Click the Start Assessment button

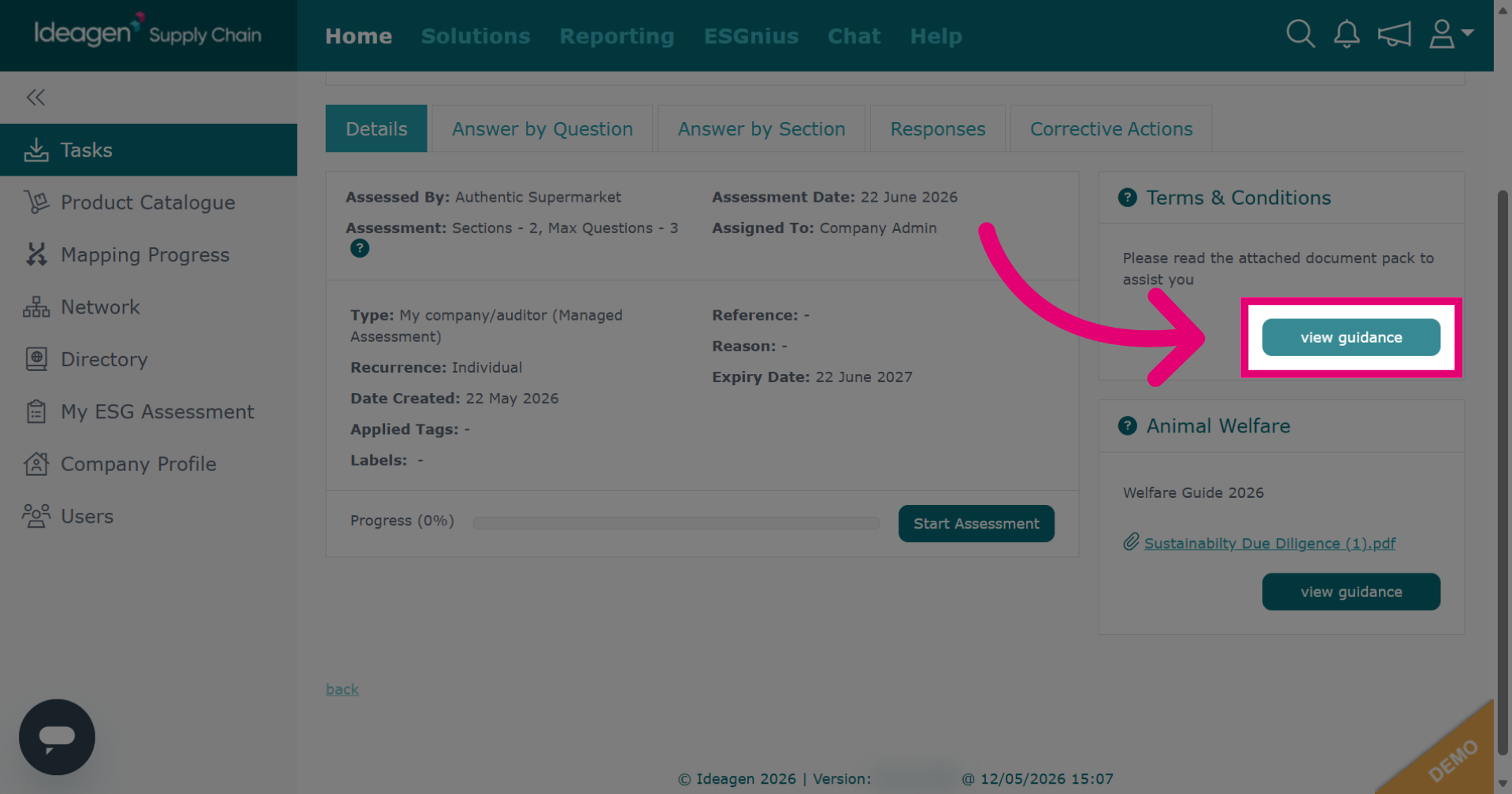pos(976,524)
